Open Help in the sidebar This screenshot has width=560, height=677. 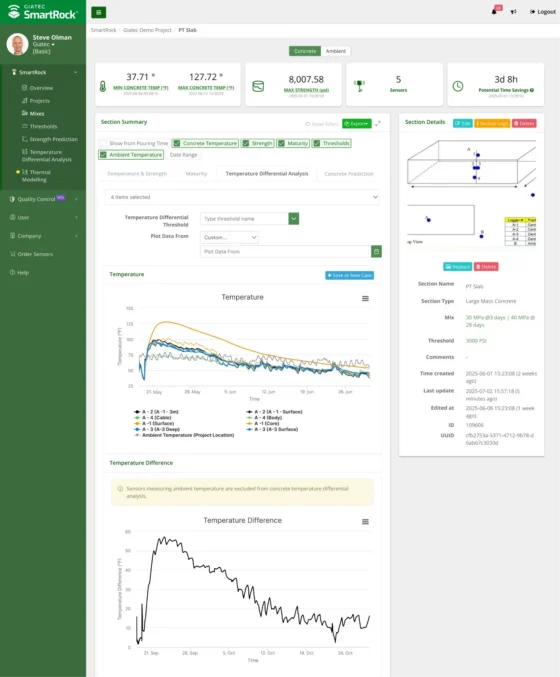tap(23, 273)
